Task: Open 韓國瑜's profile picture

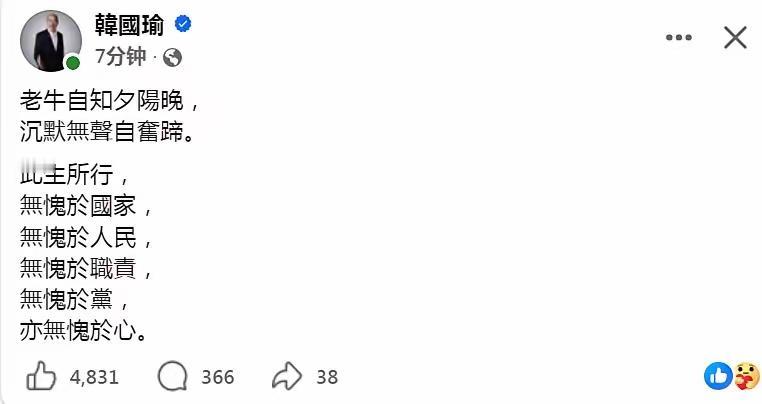Action: pyautogui.click(x=47, y=42)
